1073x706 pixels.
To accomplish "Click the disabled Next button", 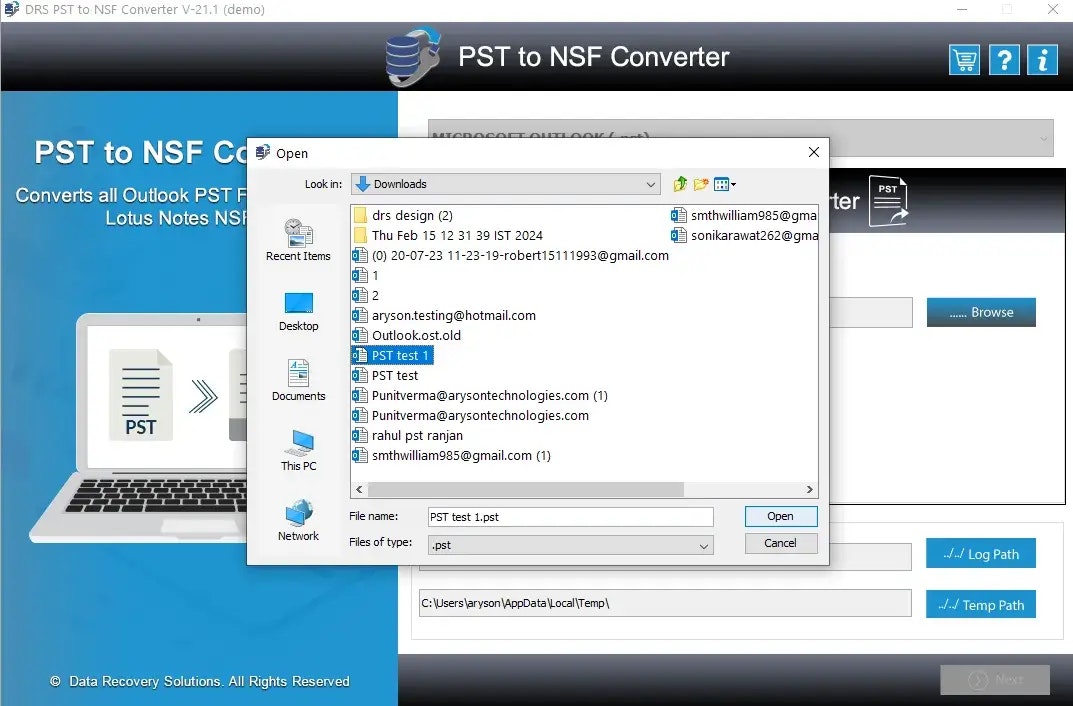I will click(995, 679).
